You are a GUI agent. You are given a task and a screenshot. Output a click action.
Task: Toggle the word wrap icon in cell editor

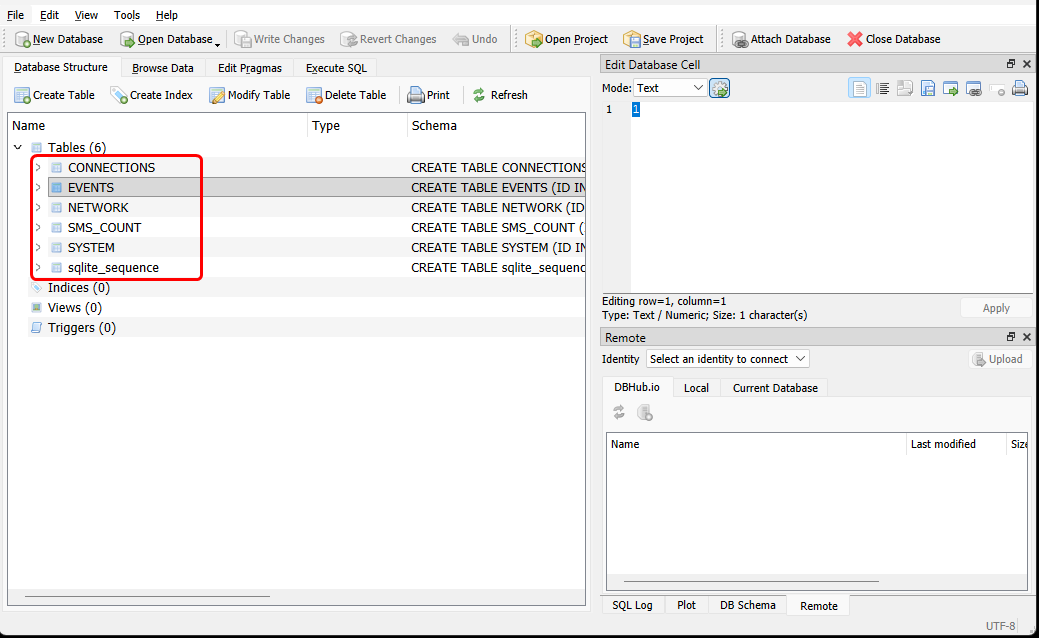tap(883, 88)
